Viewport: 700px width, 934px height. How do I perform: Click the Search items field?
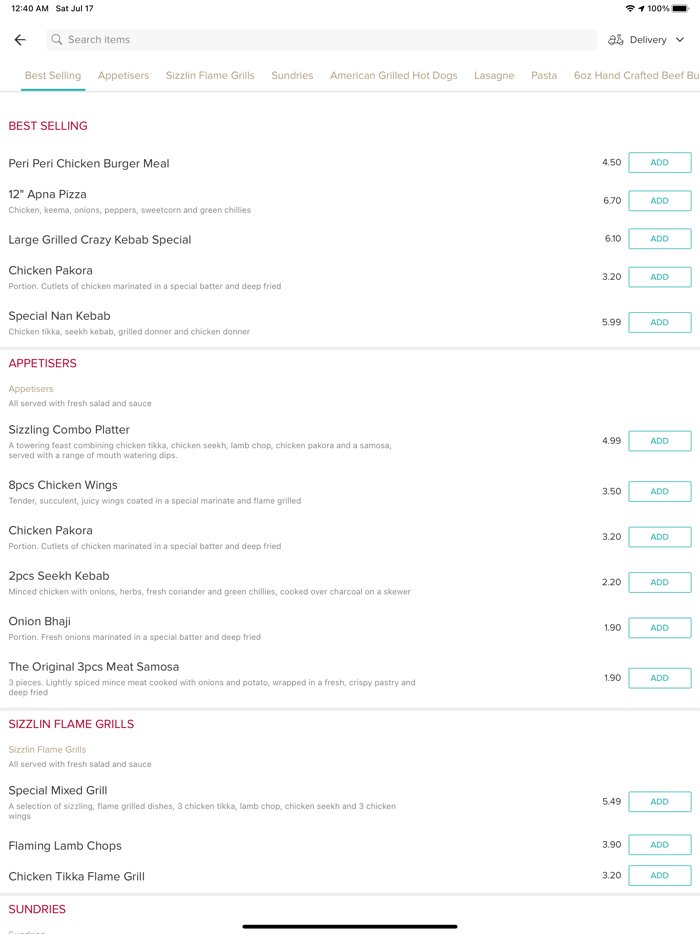tap(320, 40)
